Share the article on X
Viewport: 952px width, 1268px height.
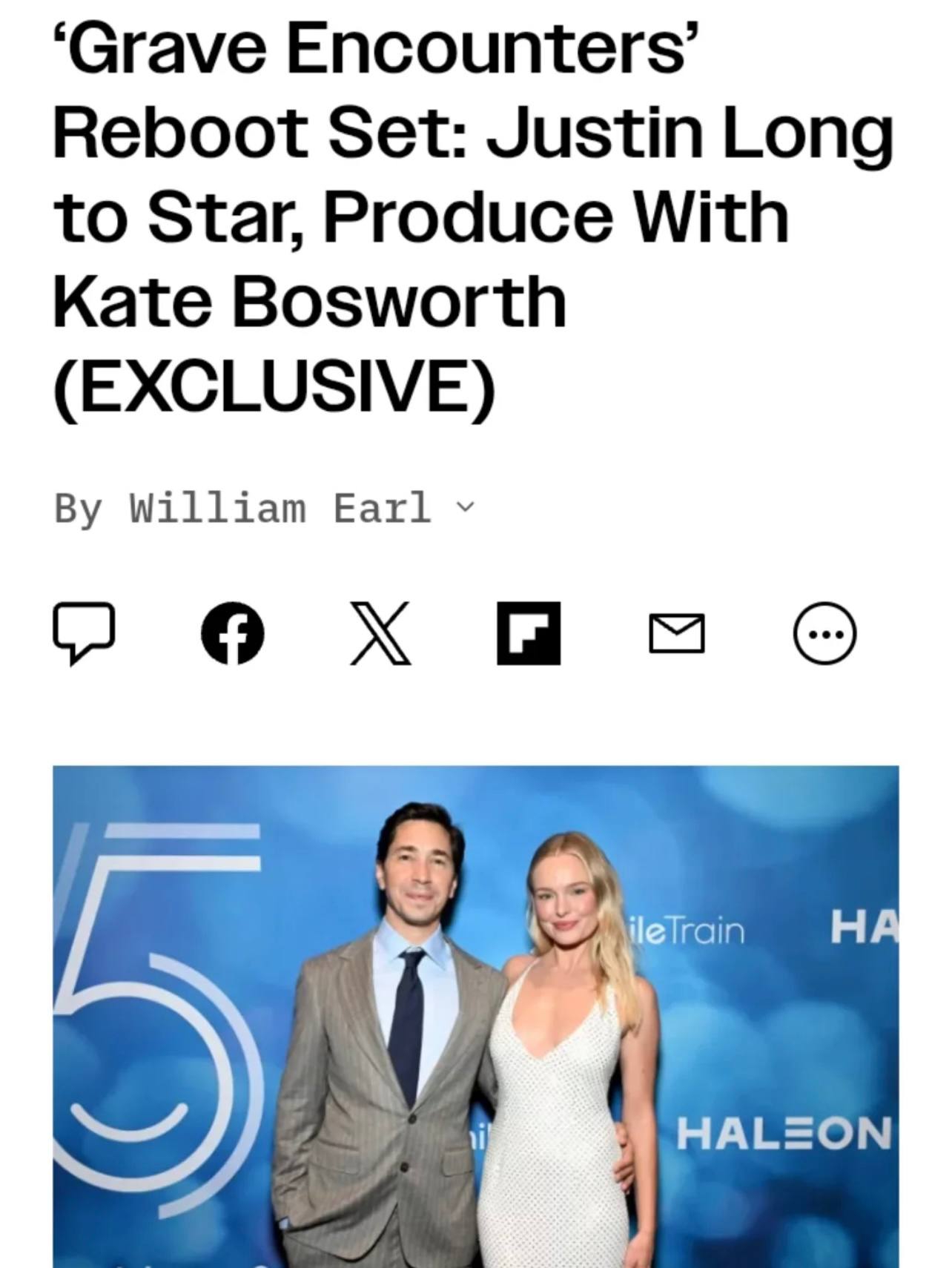click(380, 633)
